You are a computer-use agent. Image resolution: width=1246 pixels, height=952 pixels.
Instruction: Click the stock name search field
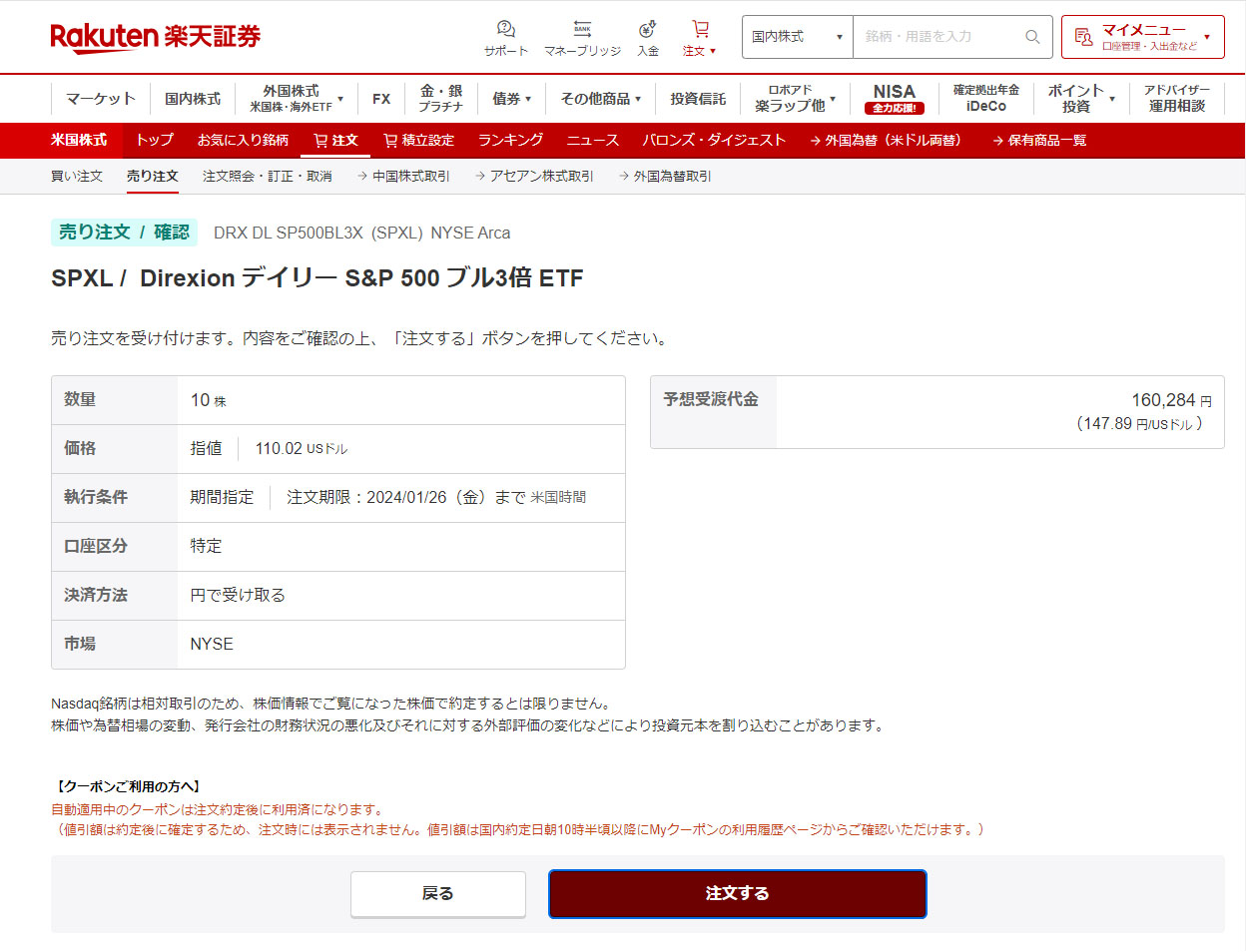coord(938,37)
